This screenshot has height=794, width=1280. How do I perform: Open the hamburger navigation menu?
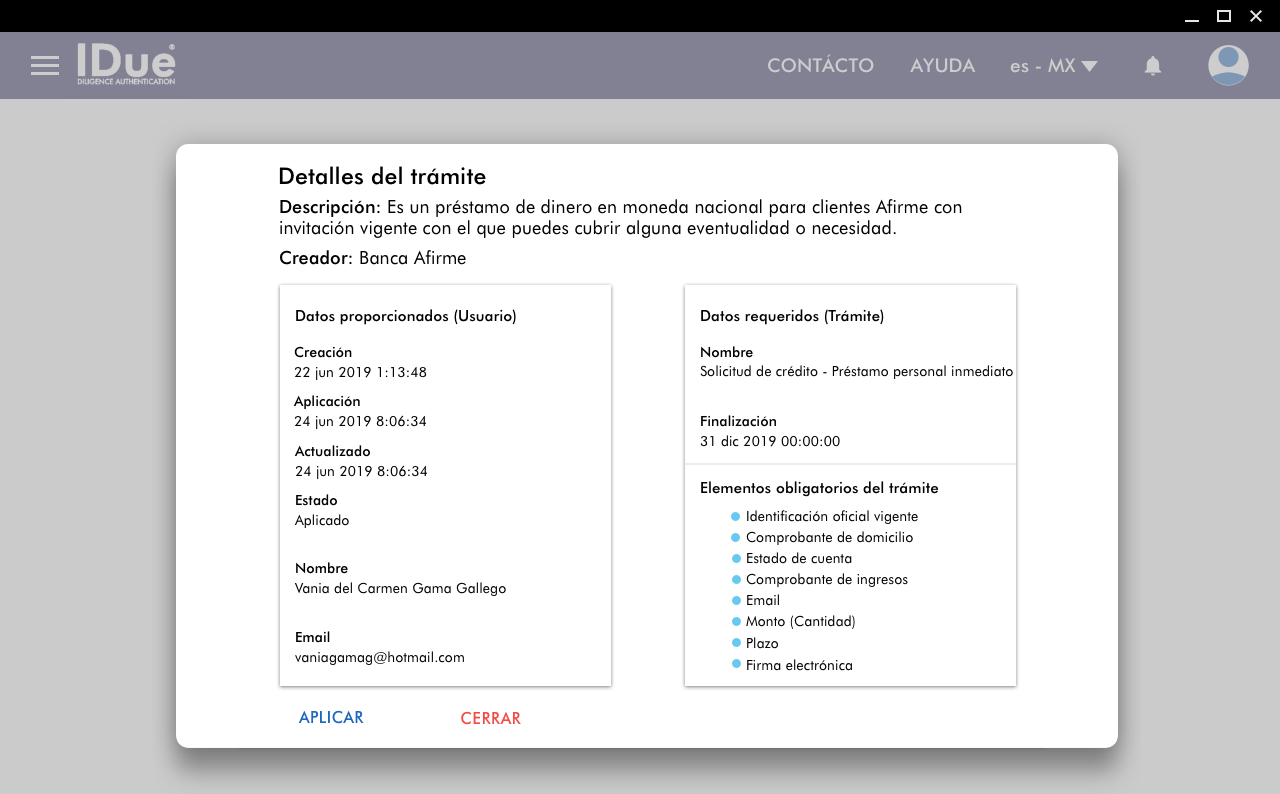(45, 66)
